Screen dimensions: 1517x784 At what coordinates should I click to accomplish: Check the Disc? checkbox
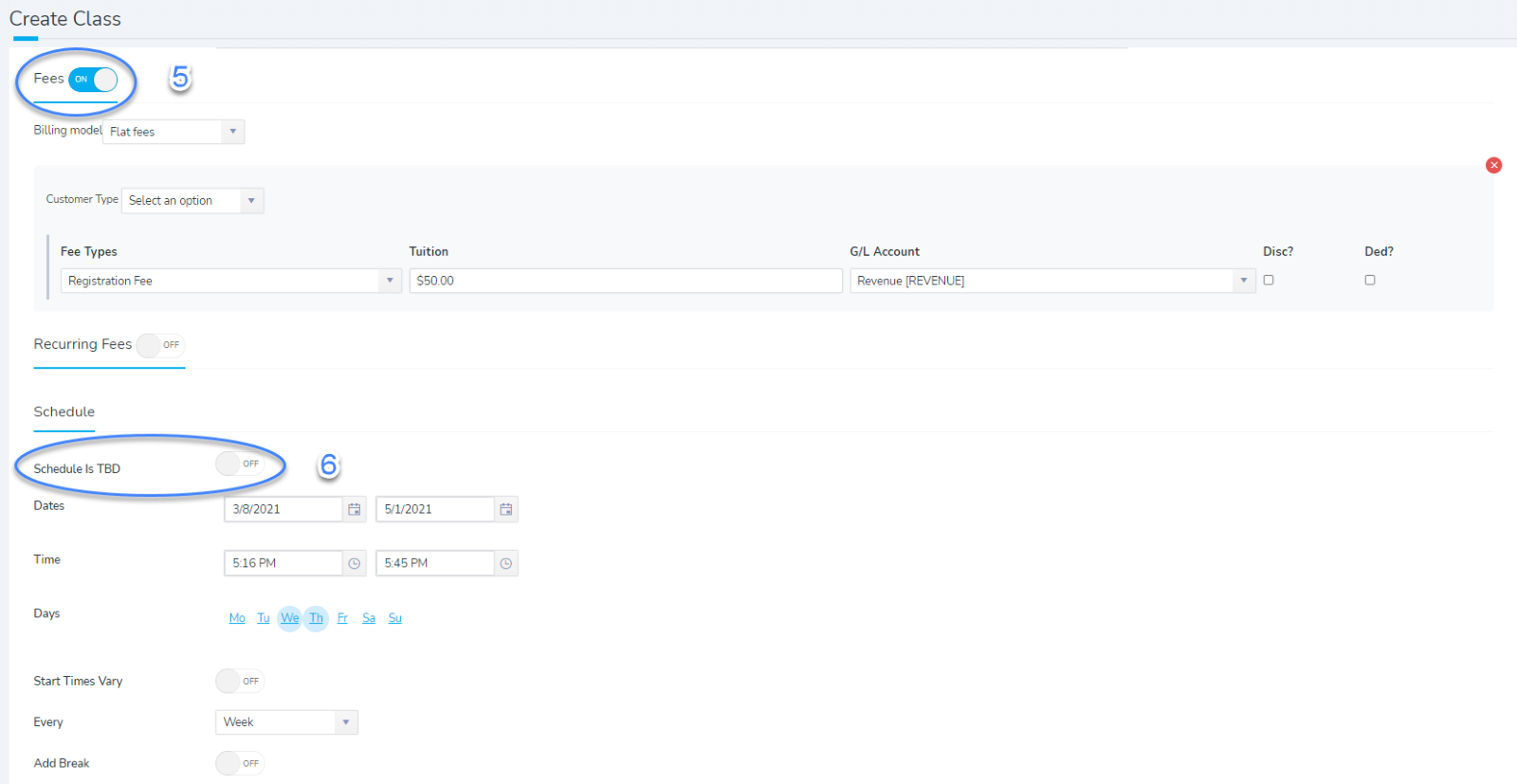click(1269, 280)
